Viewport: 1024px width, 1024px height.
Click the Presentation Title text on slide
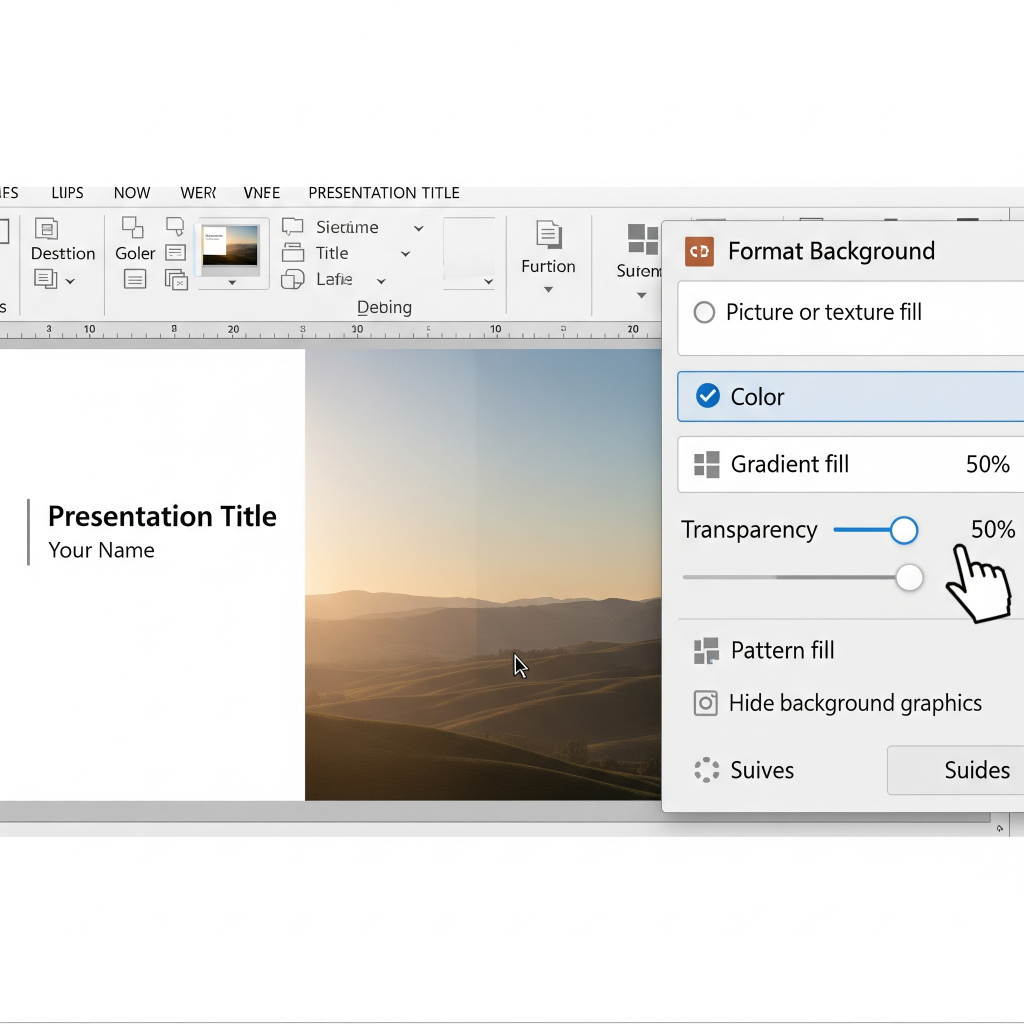pyautogui.click(x=162, y=516)
